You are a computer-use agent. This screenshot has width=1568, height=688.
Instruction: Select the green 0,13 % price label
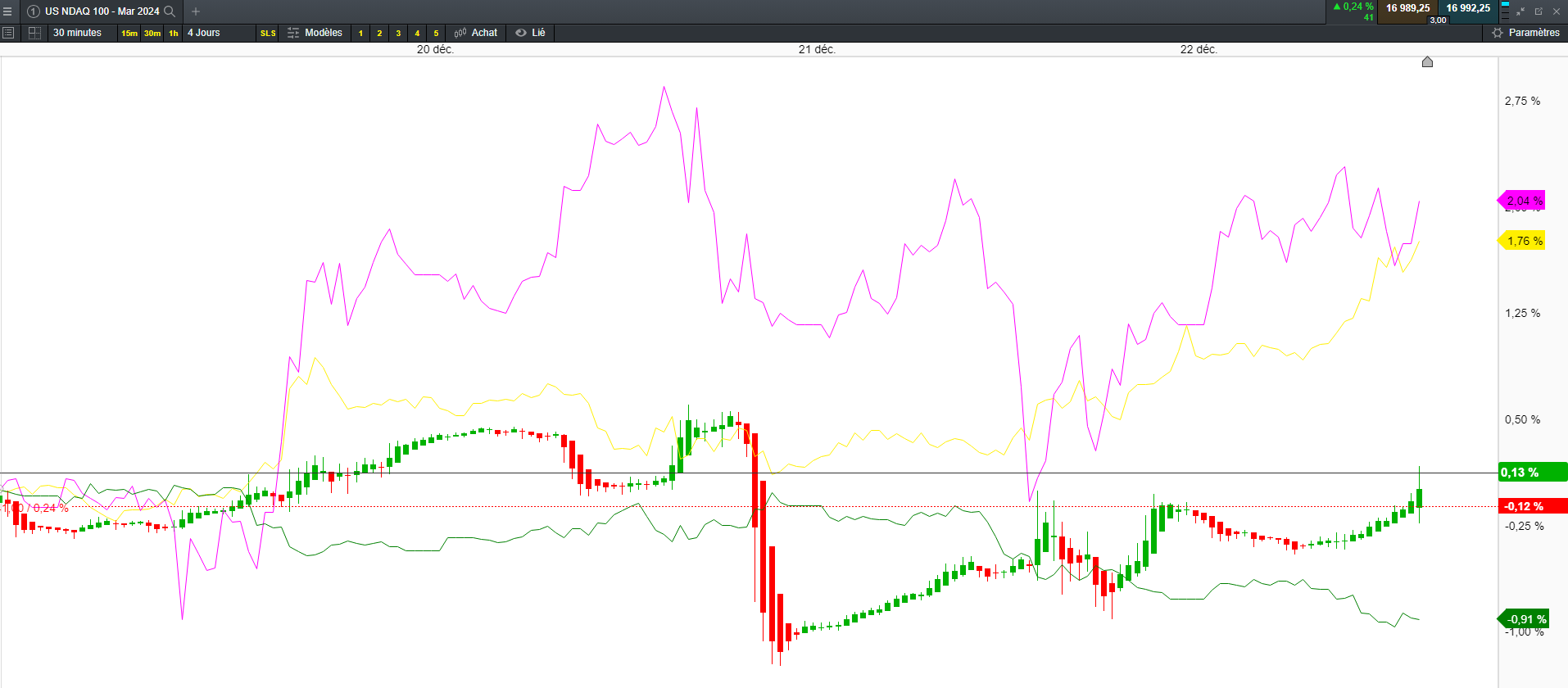pos(1533,473)
